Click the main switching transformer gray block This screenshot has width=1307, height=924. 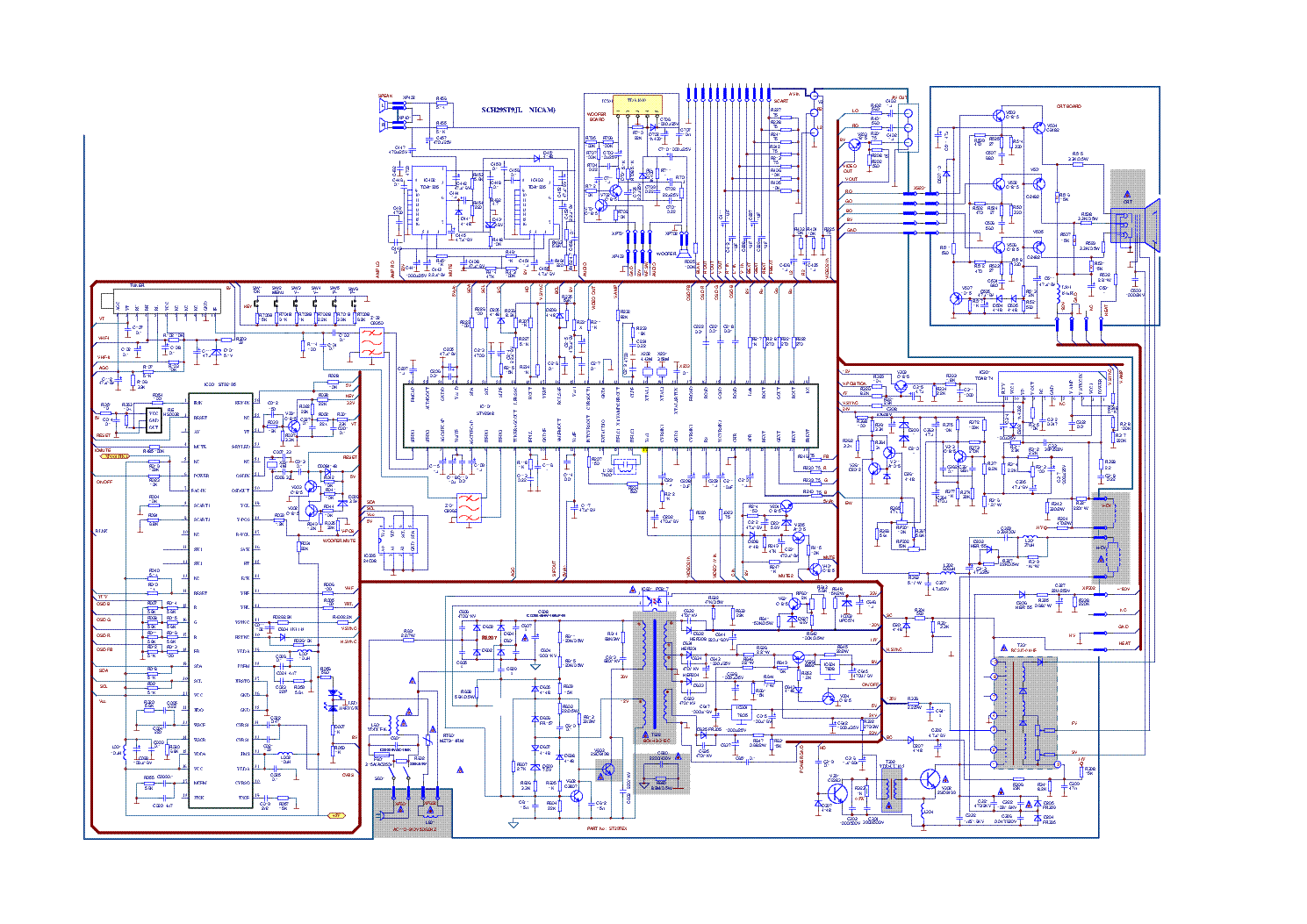[x=654, y=676]
